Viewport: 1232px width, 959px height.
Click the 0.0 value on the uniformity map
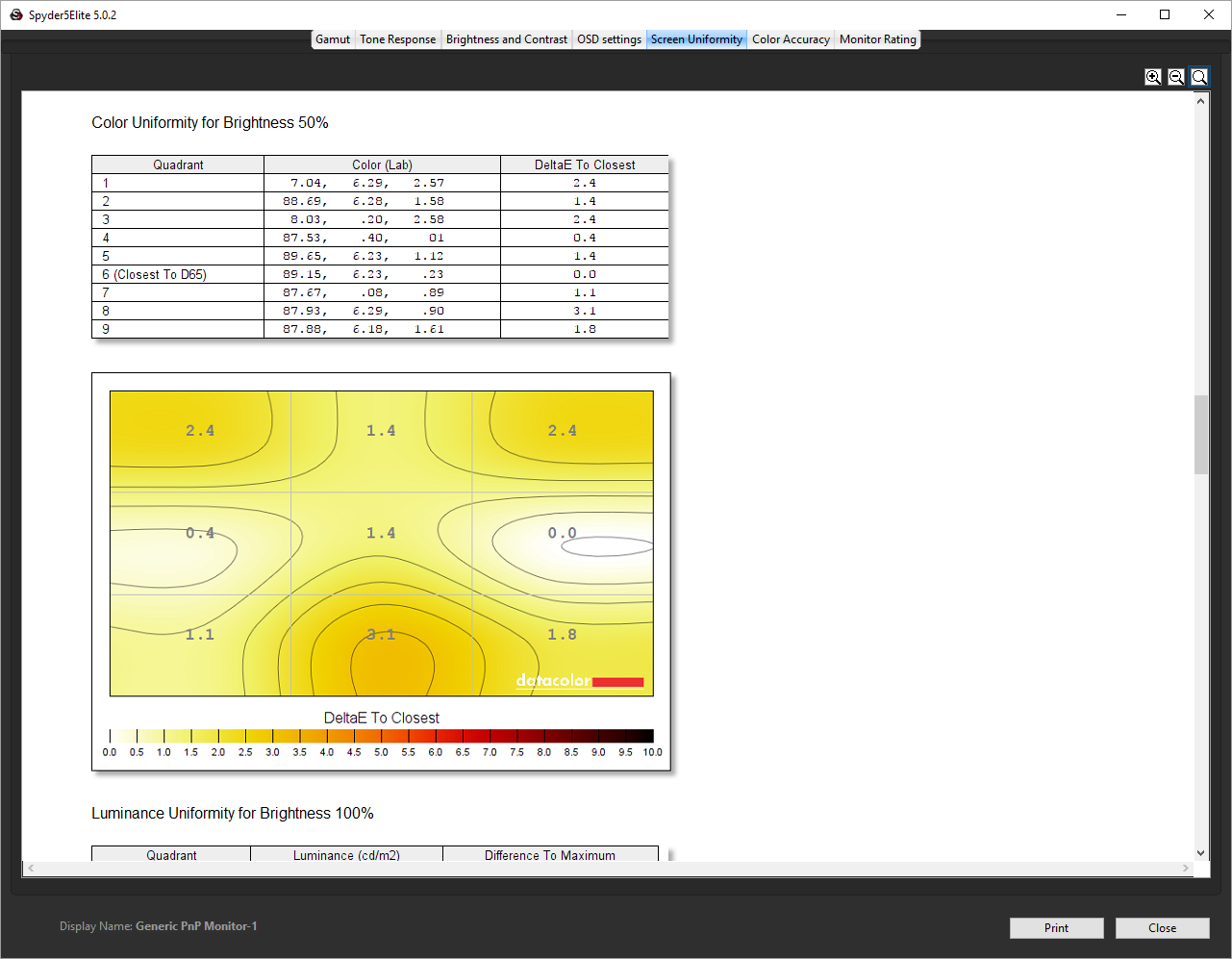coord(562,533)
